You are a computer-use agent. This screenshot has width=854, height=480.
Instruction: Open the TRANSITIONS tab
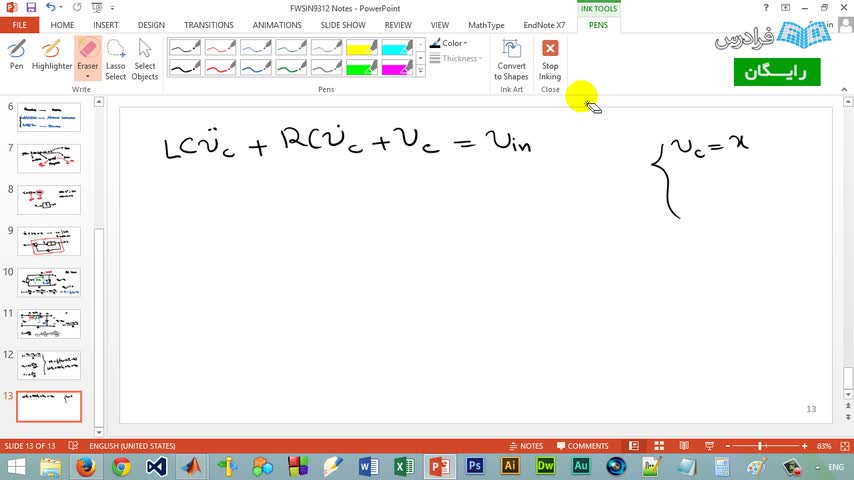pos(209,25)
